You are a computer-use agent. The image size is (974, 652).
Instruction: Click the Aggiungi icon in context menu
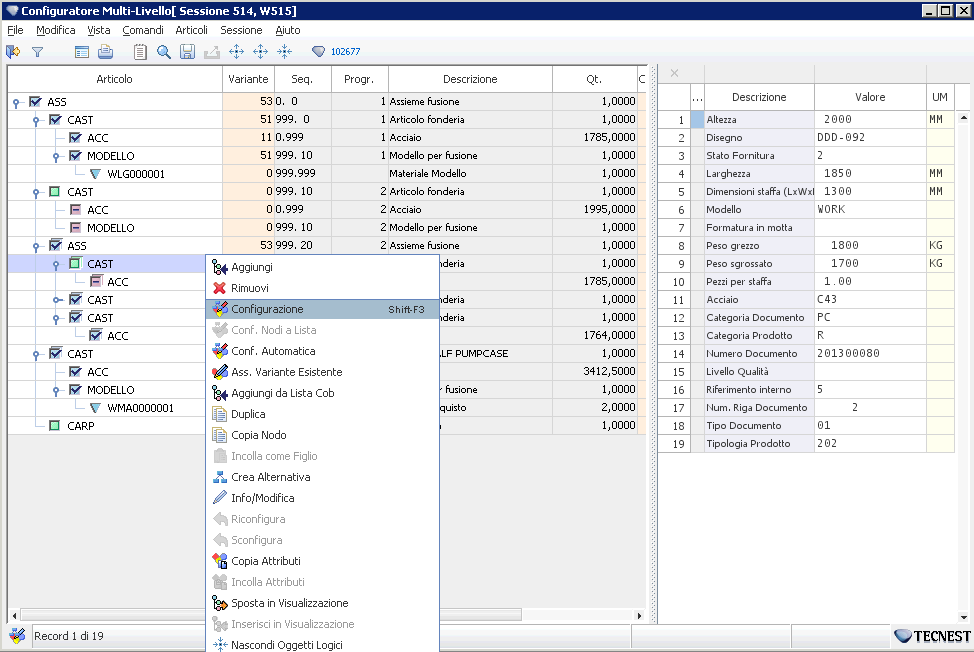(x=219, y=267)
